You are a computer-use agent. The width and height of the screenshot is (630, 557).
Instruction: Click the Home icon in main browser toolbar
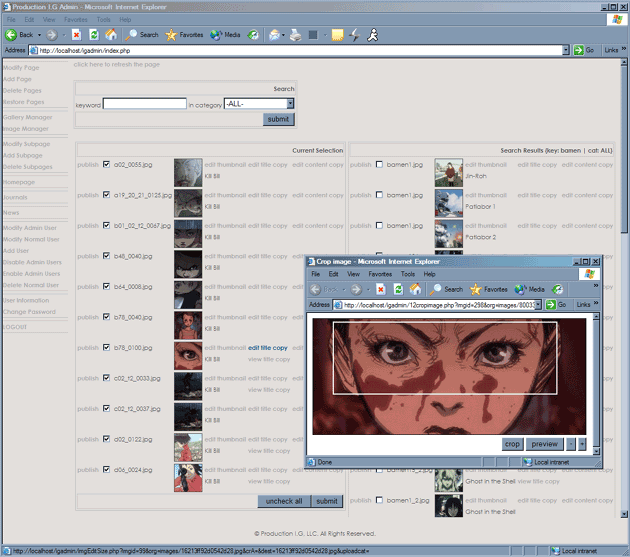tap(110, 34)
